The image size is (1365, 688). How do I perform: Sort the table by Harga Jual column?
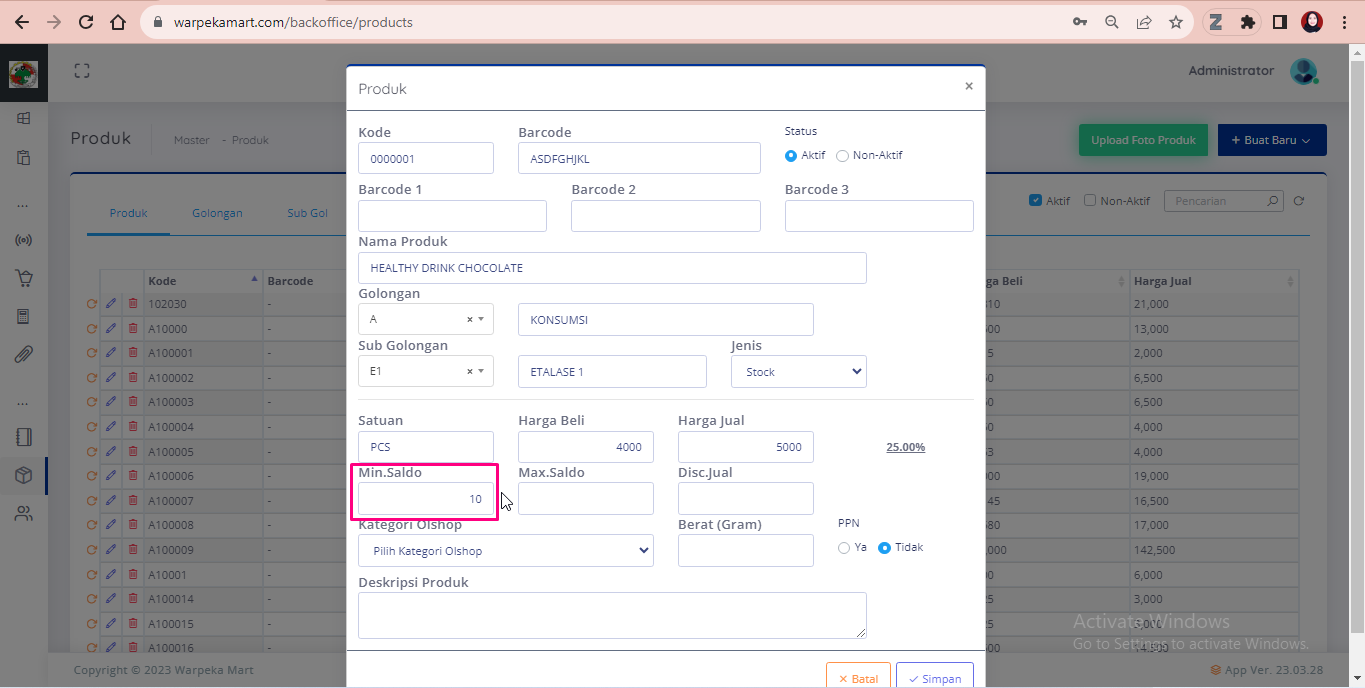point(1214,281)
